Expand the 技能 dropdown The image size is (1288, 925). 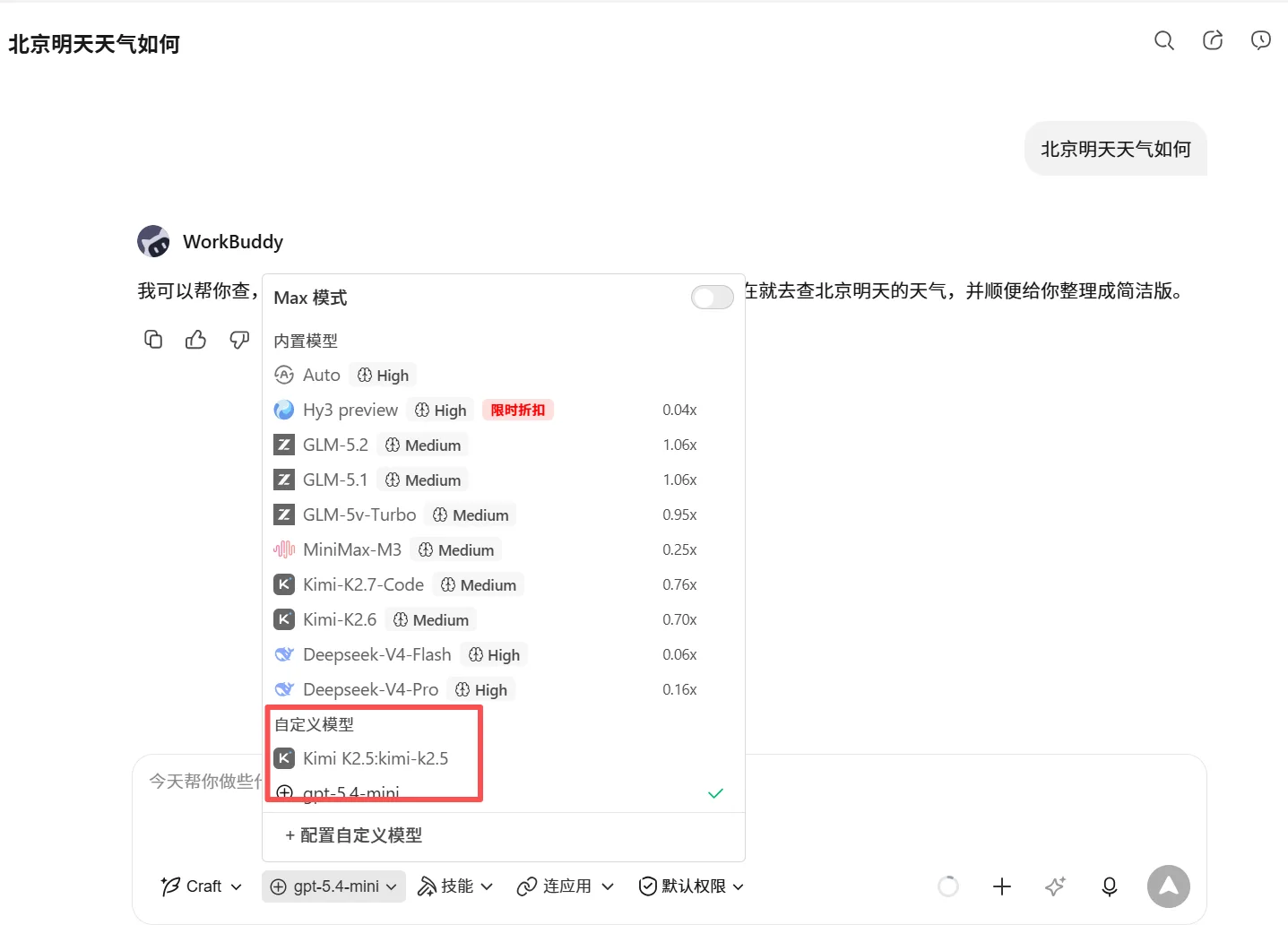pos(455,886)
